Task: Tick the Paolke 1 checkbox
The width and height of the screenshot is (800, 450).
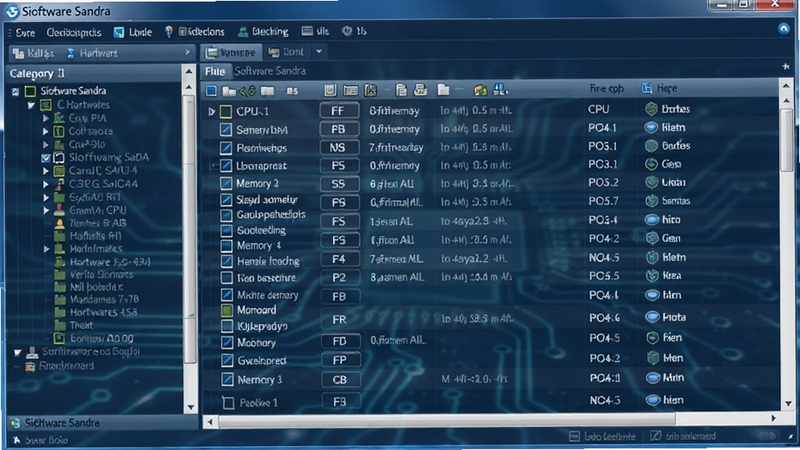Action: pyautogui.click(x=228, y=403)
